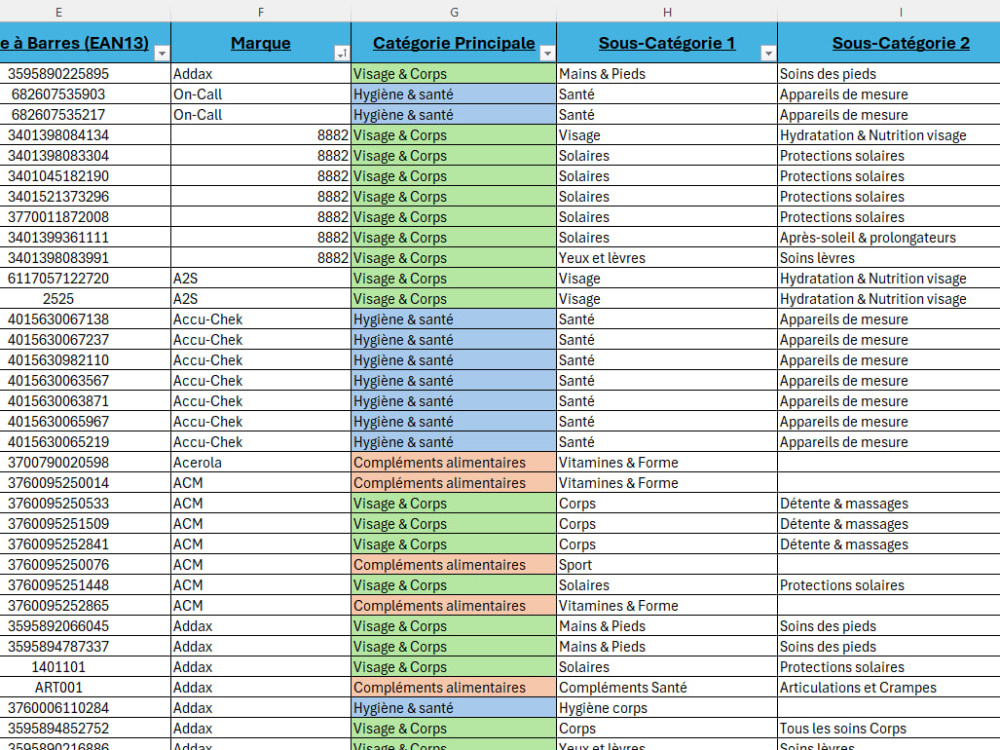
Task: Click Hydratation & Nutrition visage in row 2525
Action: coord(889,299)
